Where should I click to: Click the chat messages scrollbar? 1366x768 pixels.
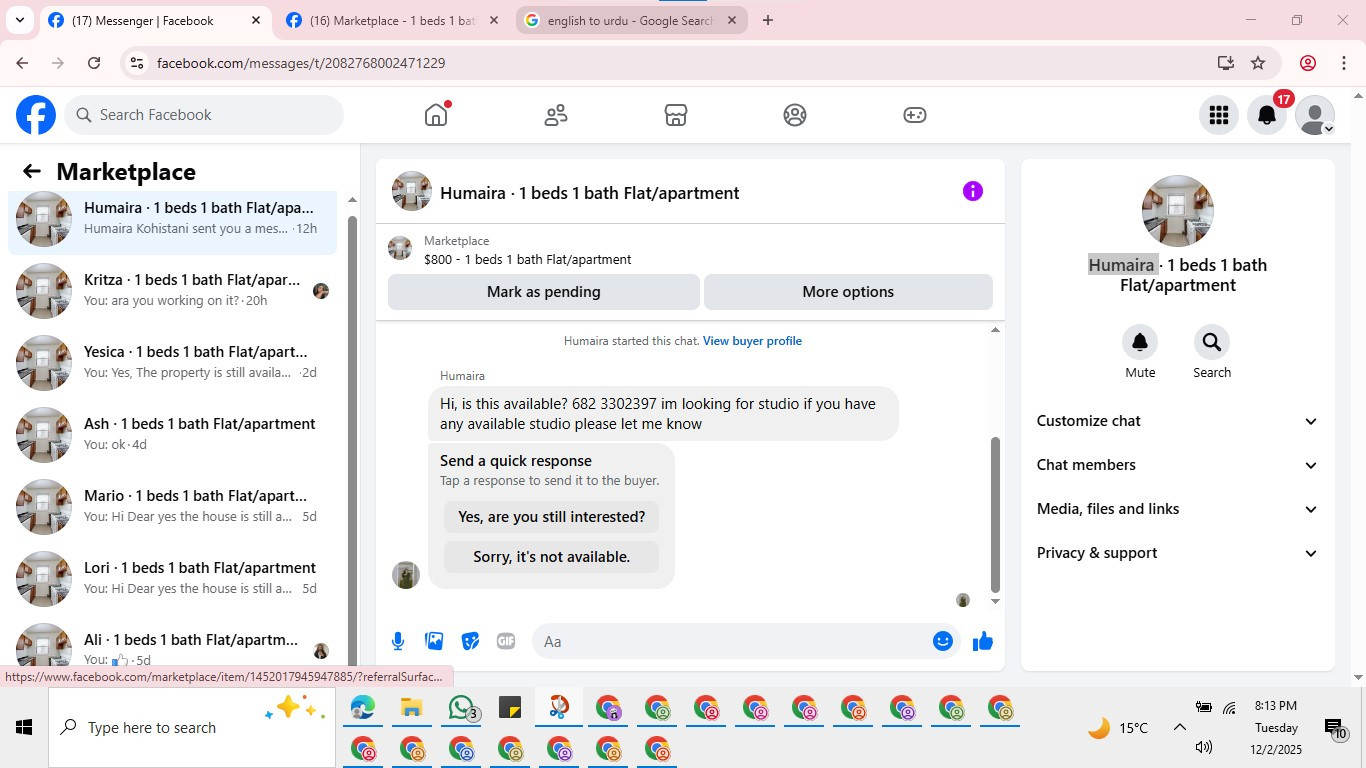[995, 514]
